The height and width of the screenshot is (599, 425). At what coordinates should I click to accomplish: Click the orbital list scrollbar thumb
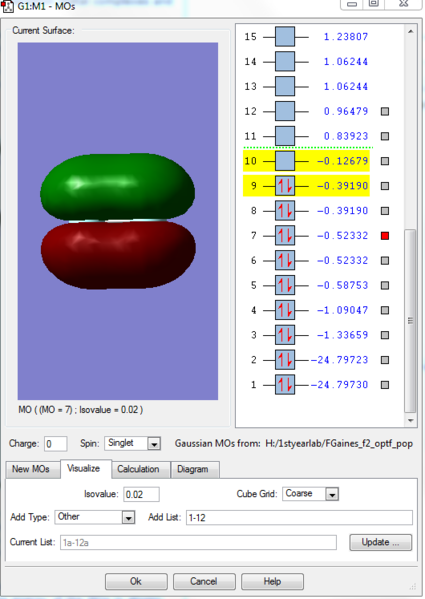point(410,321)
